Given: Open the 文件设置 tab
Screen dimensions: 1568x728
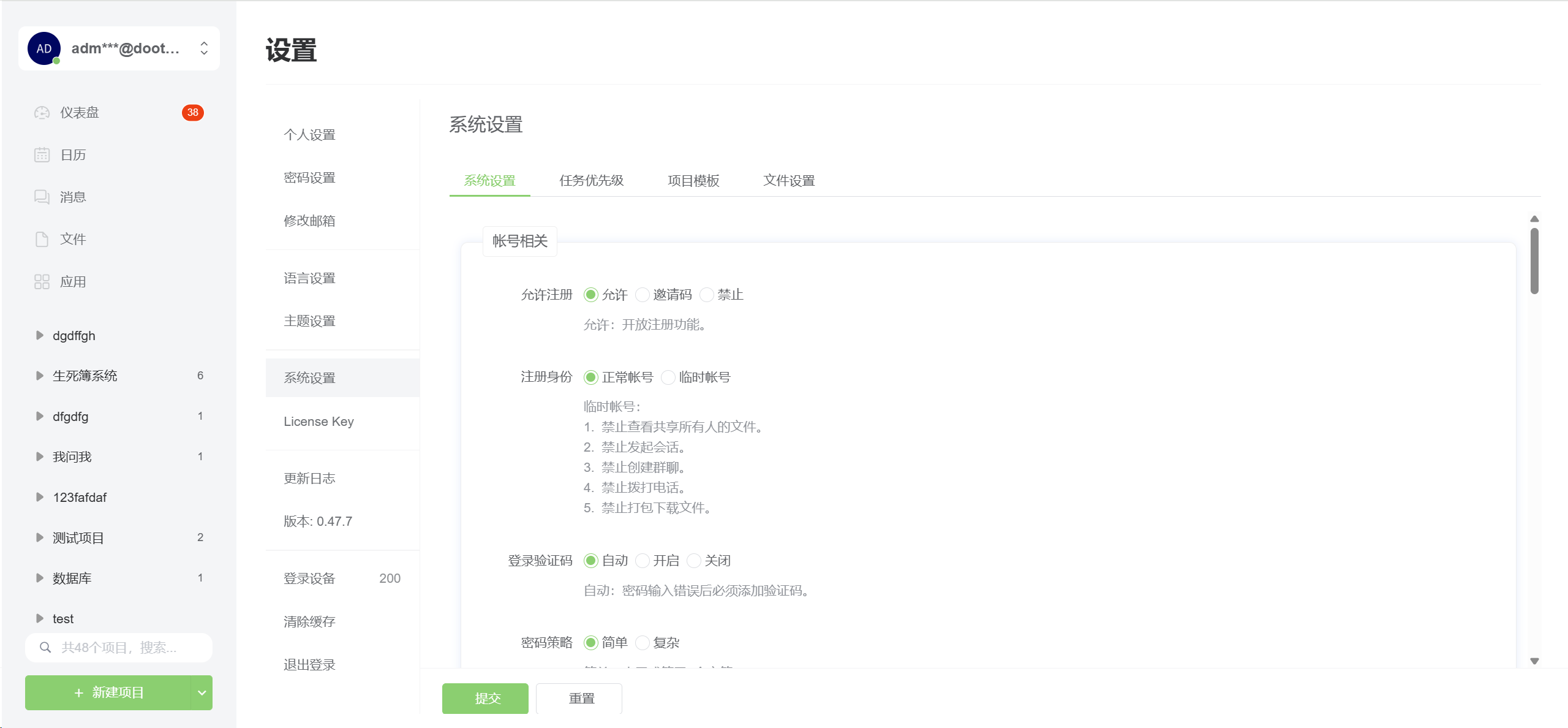Looking at the screenshot, I should [x=788, y=181].
